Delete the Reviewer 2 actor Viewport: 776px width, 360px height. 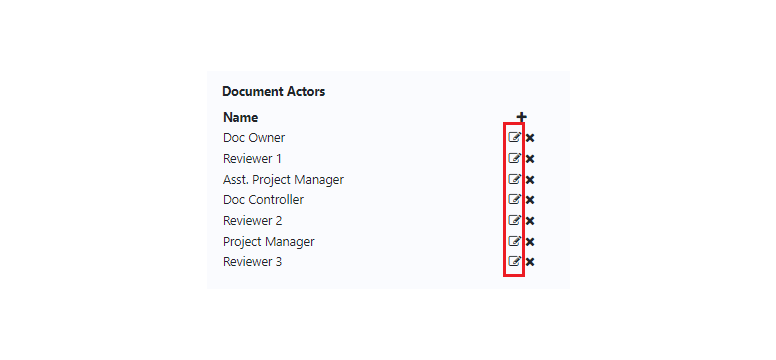(x=530, y=220)
